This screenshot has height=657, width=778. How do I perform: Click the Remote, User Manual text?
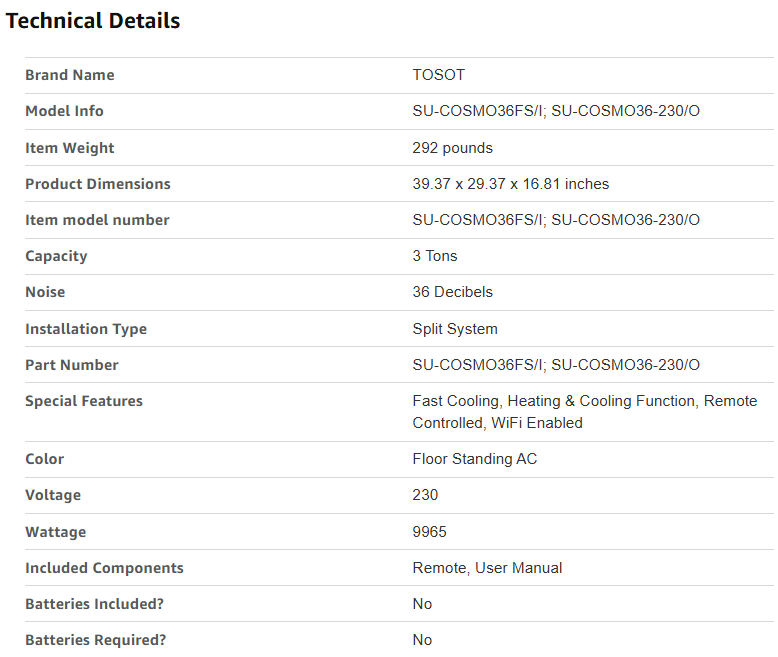point(488,568)
